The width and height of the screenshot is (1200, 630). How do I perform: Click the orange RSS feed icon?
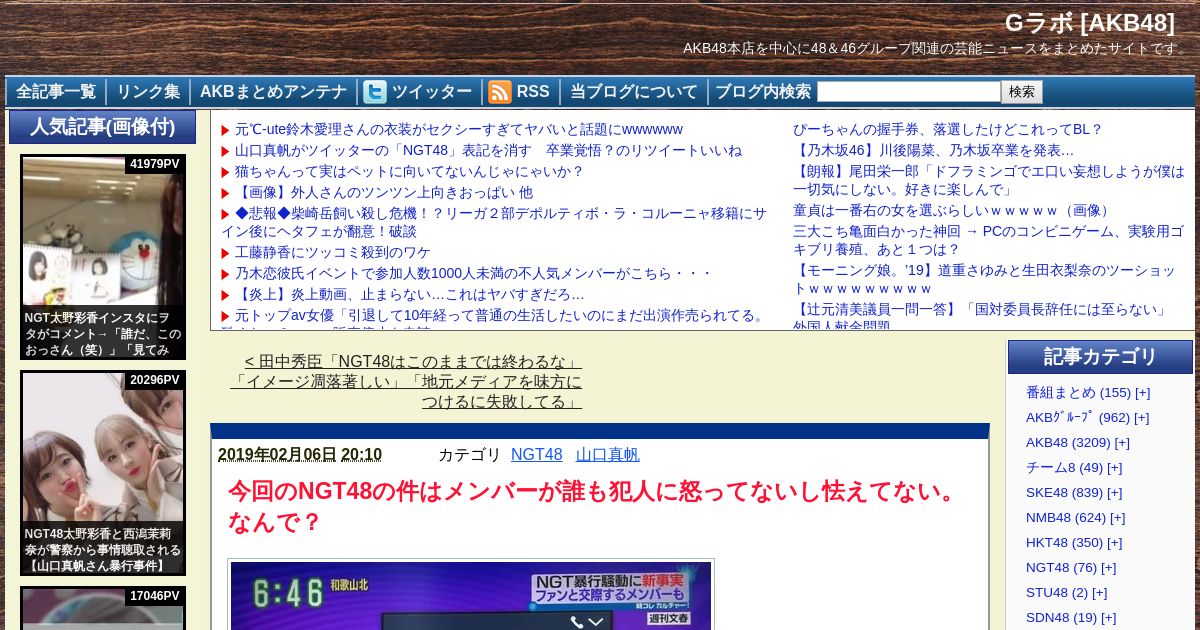(x=500, y=92)
